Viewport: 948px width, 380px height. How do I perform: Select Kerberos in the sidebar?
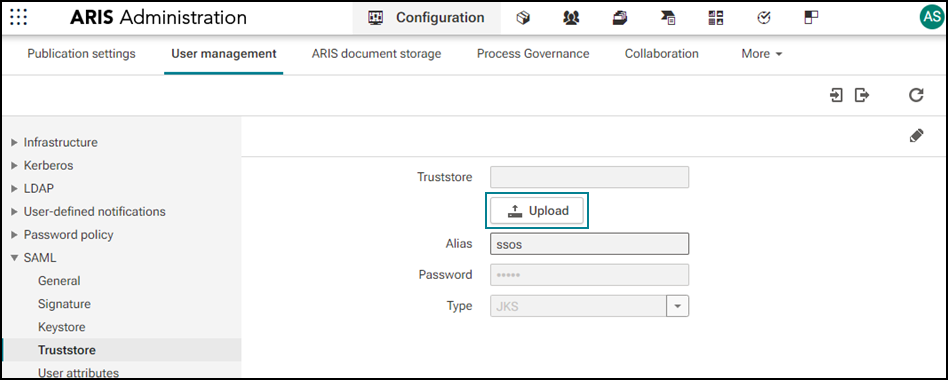tap(48, 166)
